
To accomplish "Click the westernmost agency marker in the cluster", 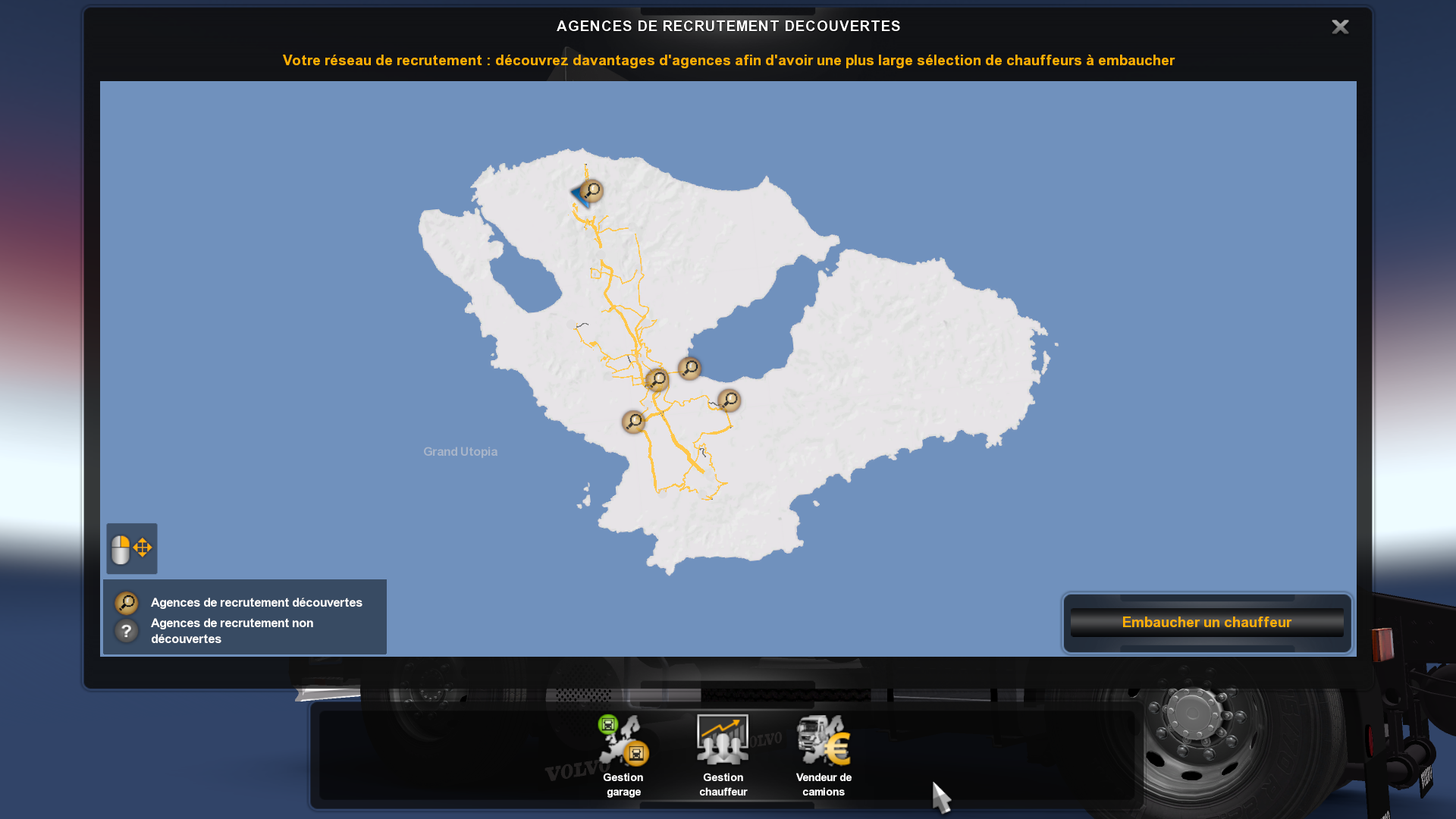I will coord(634,421).
